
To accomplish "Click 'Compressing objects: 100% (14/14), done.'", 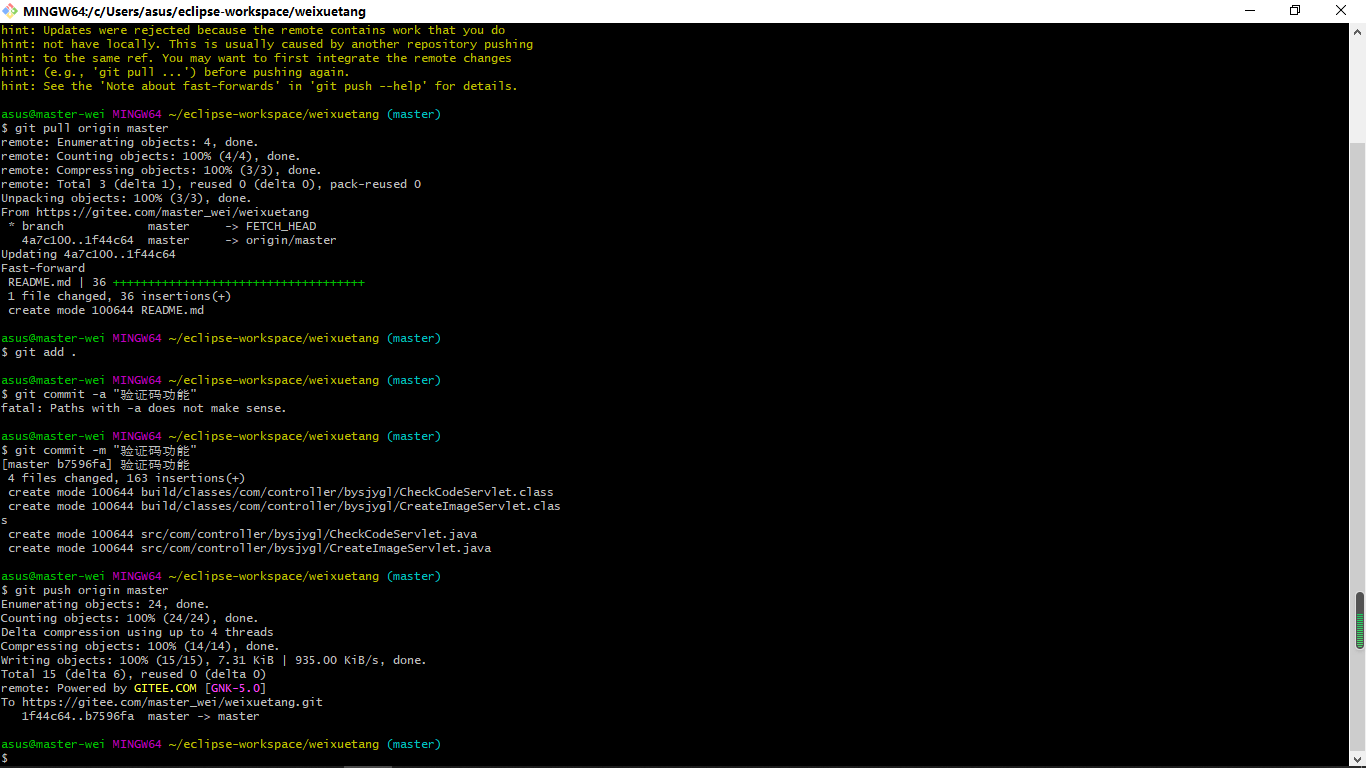I will tap(140, 646).
